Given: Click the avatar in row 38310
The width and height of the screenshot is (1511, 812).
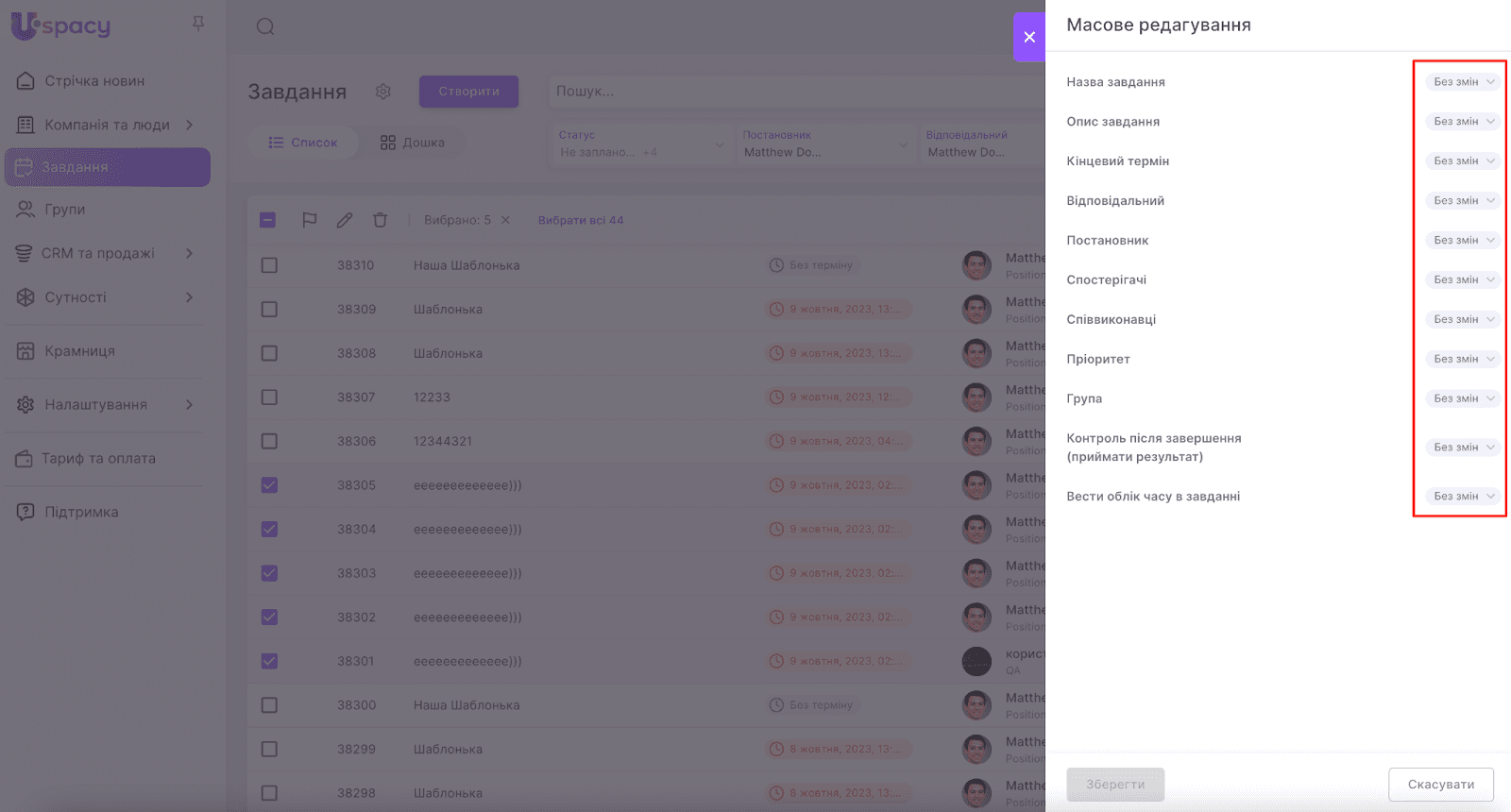Looking at the screenshot, I should click(976, 265).
